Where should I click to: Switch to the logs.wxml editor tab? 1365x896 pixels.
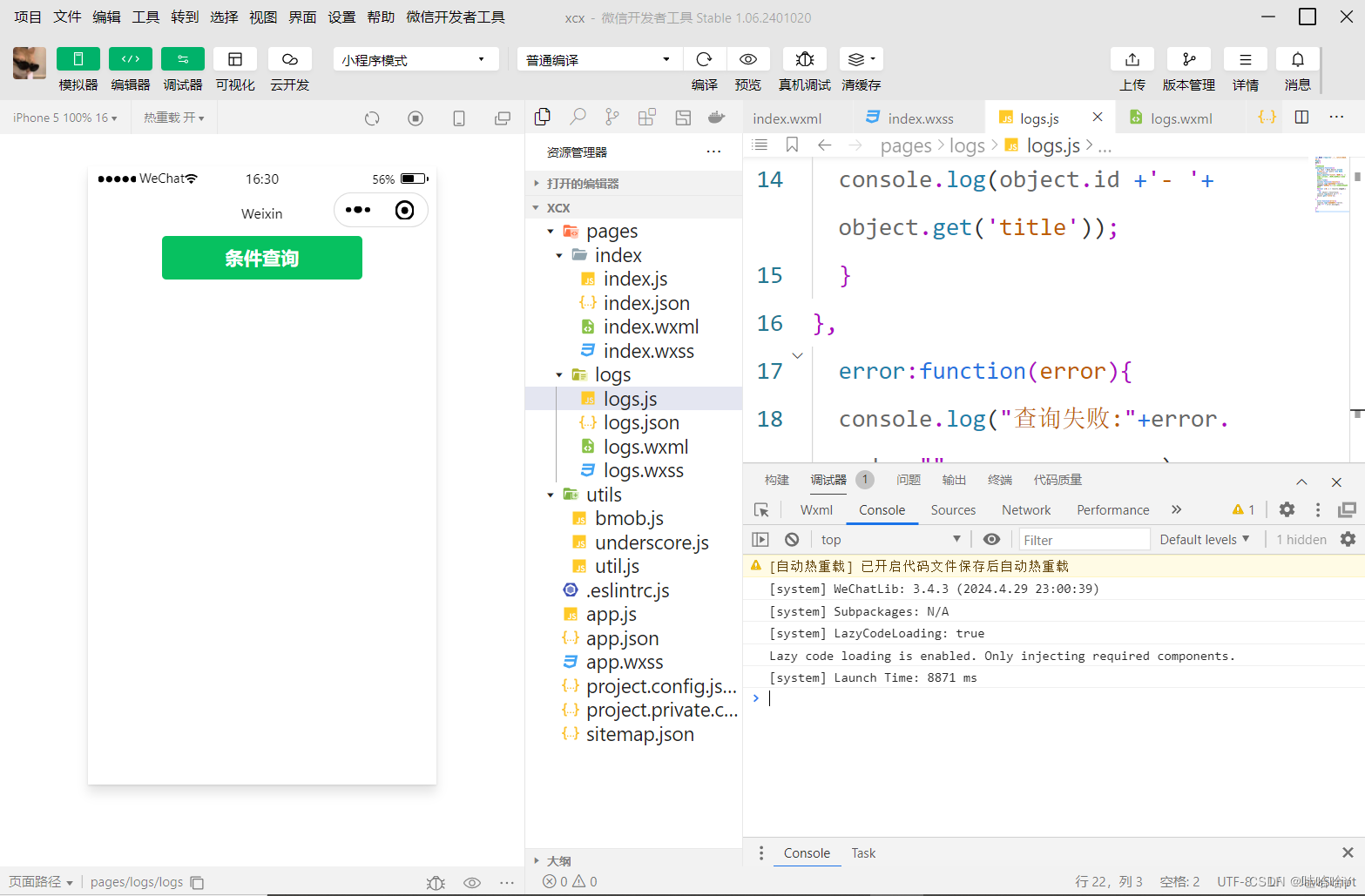coord(1181,118)
